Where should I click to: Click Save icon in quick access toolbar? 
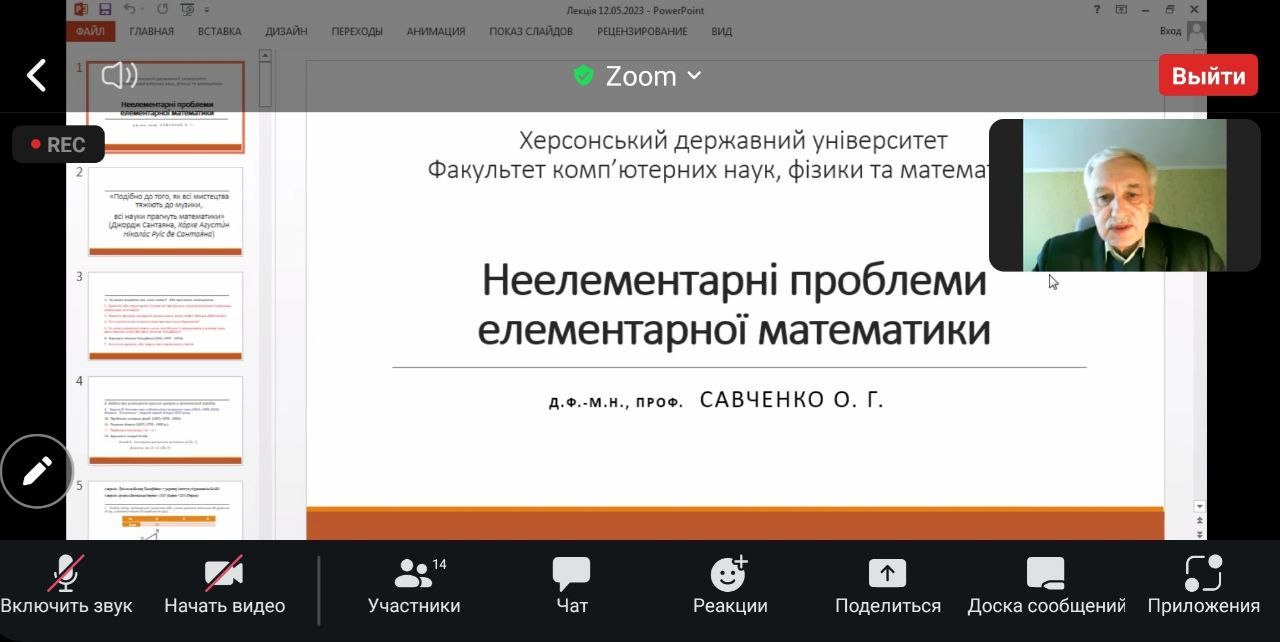pos(105,10)
